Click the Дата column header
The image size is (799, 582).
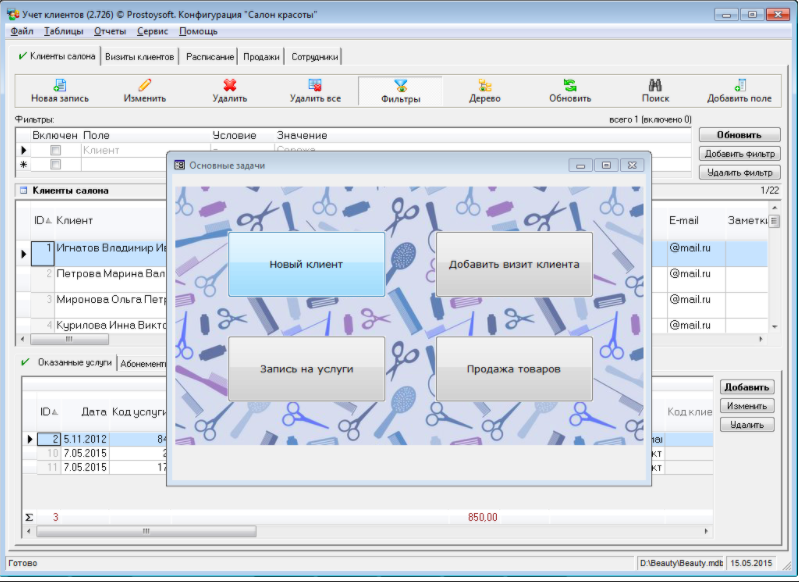pos(94,412)
